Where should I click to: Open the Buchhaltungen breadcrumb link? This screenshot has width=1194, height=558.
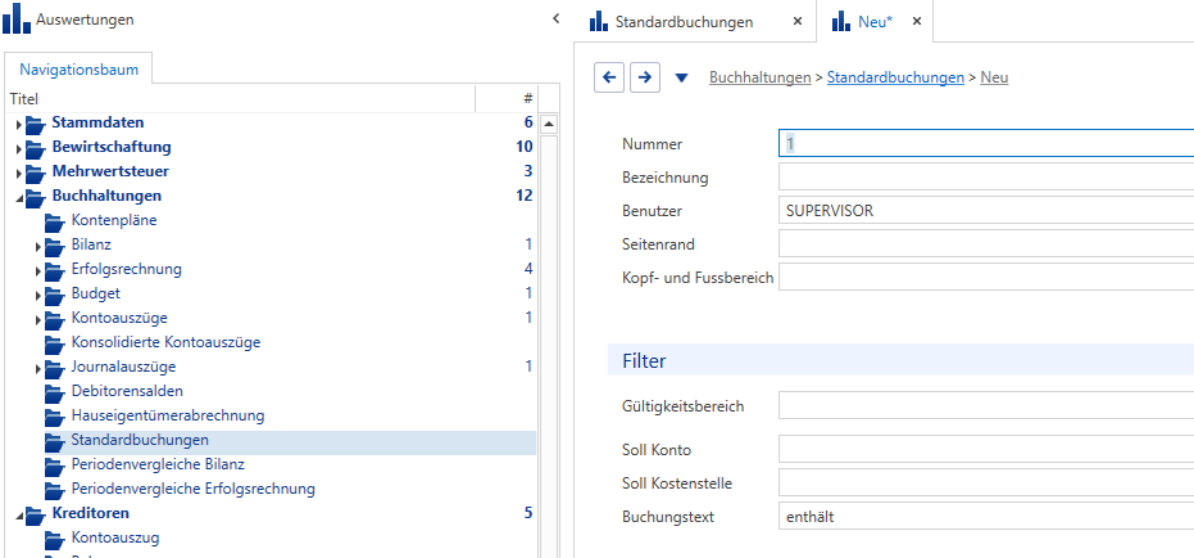[760, 77]
